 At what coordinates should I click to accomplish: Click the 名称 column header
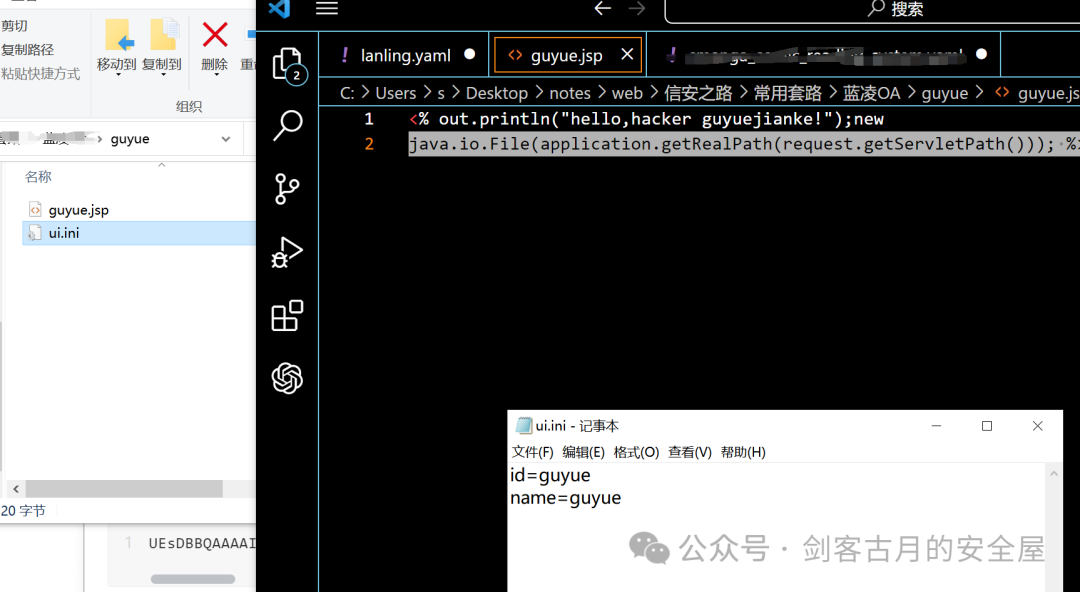point(38,177)
